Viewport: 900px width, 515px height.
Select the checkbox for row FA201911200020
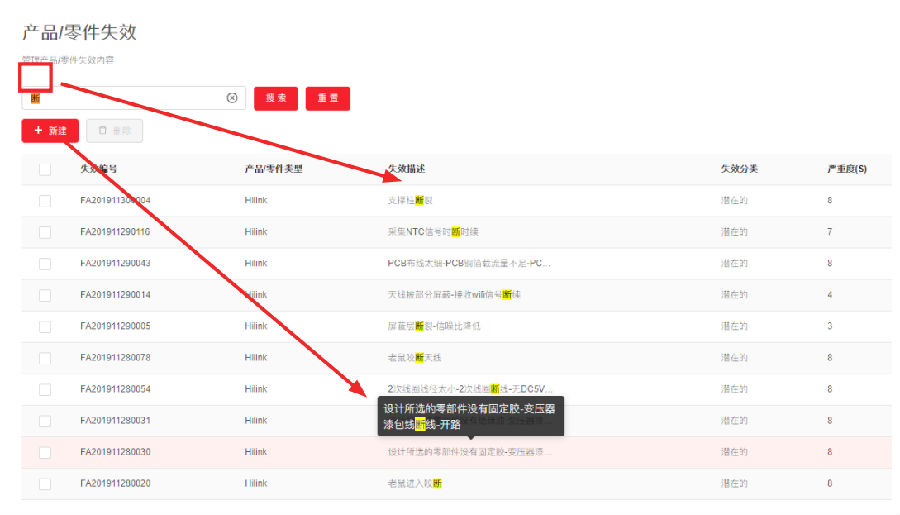pos(45,484)
